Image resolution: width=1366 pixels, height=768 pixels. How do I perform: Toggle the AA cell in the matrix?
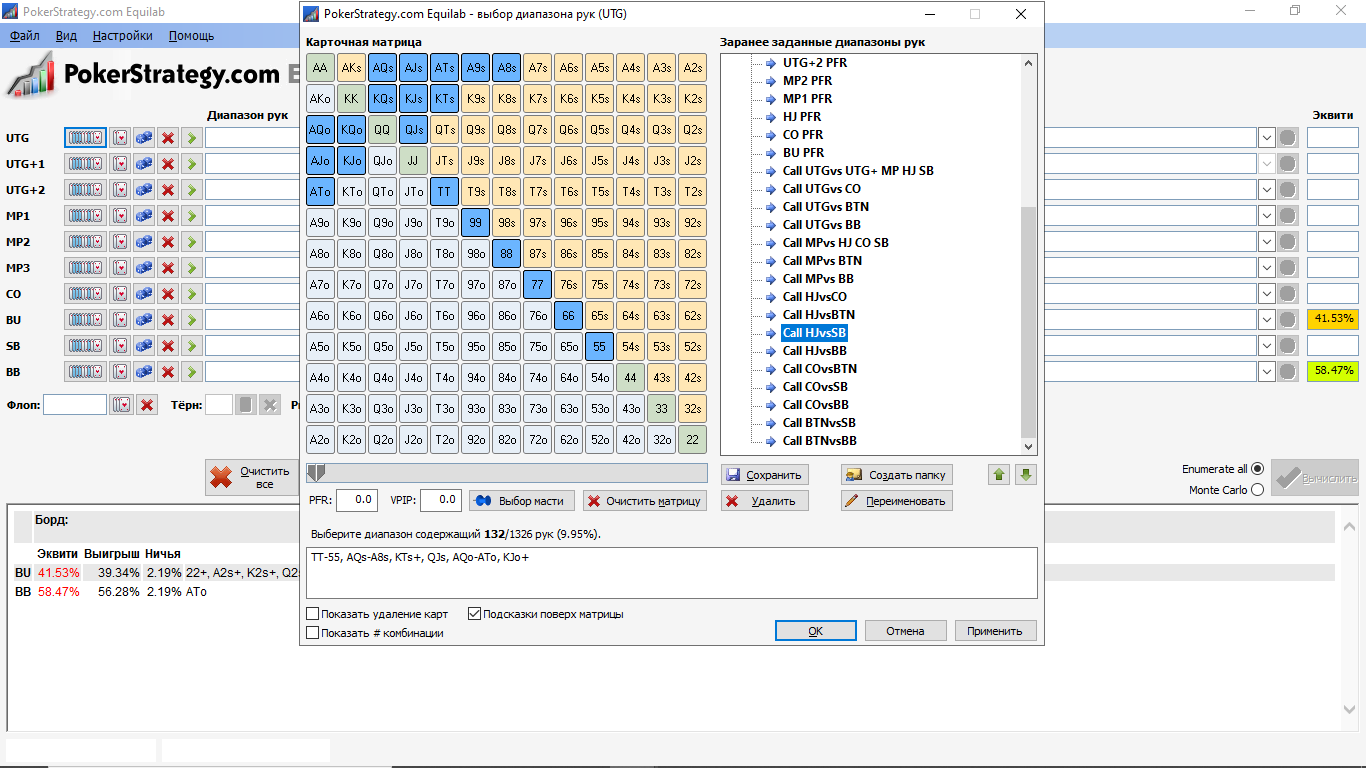[x=320, y=68]
